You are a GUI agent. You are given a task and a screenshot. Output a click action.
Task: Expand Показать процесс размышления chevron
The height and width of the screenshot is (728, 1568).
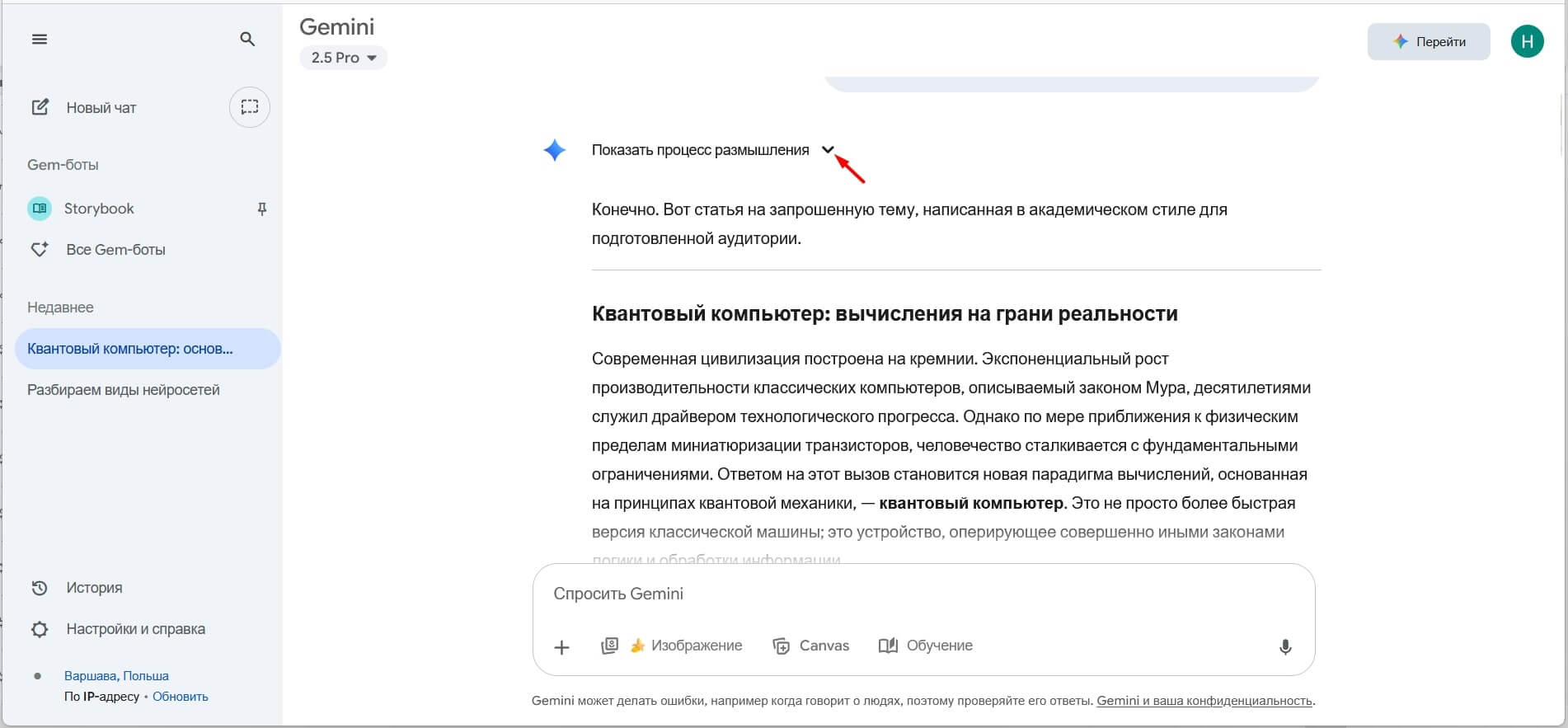point(829,149)
